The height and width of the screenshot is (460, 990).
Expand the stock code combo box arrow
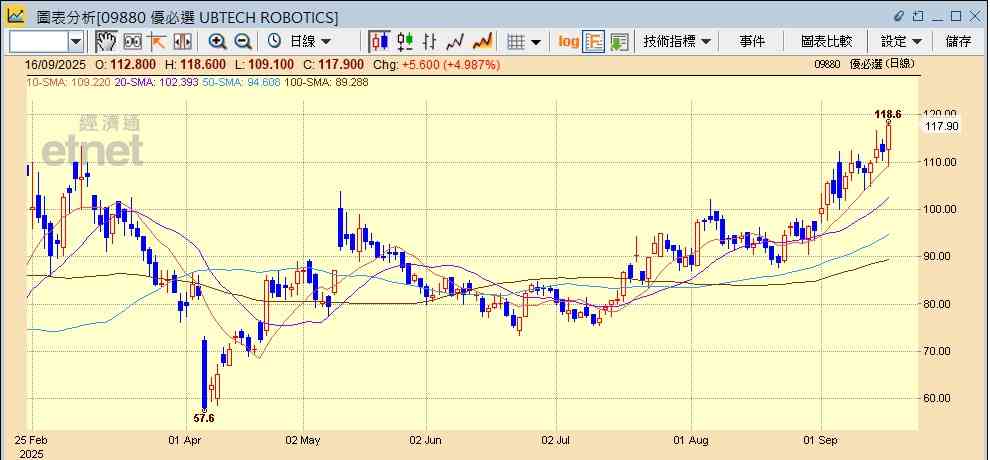tap(76, 42)
